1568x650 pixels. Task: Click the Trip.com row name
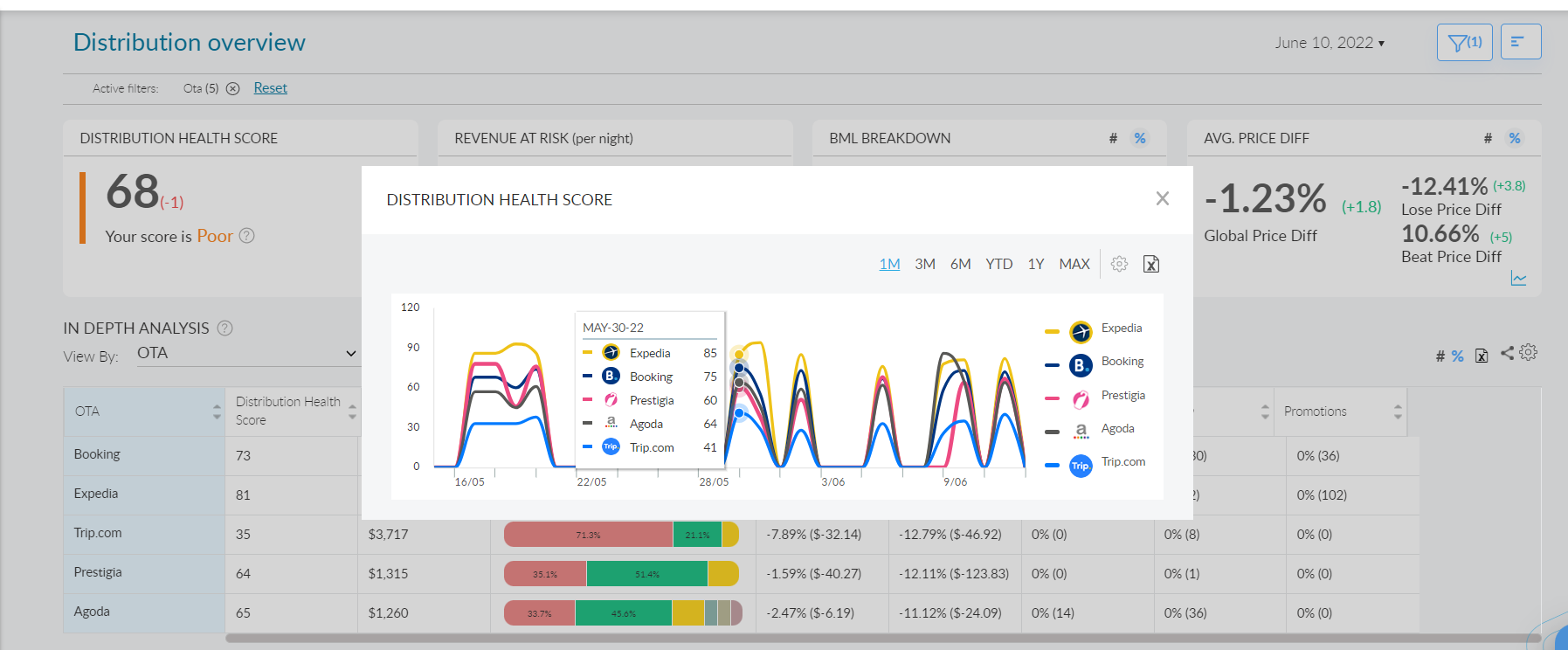[98, 533]
